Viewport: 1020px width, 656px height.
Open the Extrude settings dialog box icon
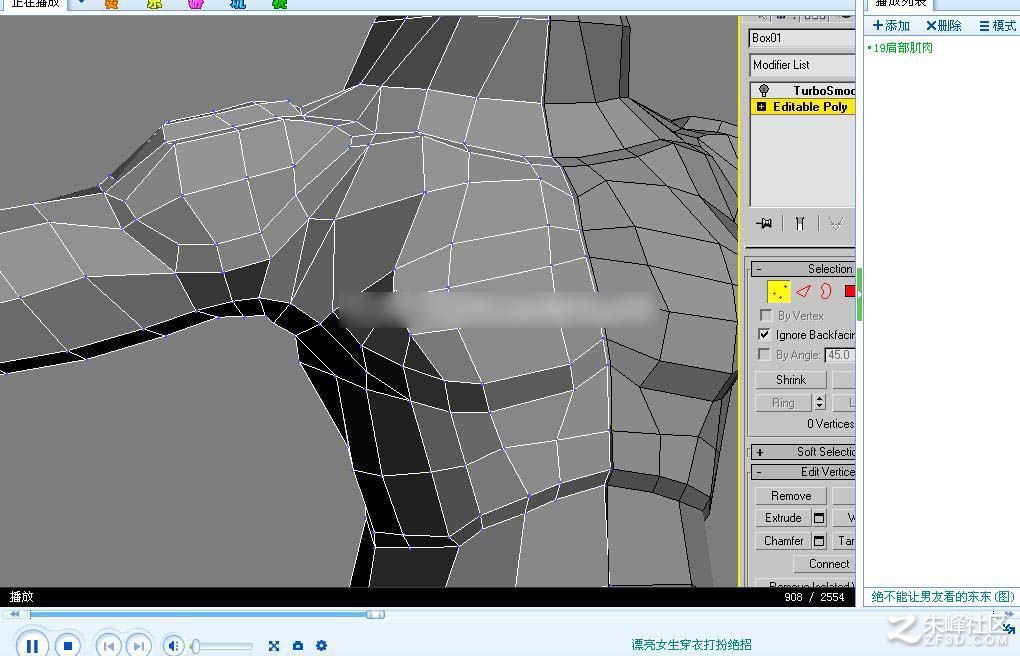(820, 518)
